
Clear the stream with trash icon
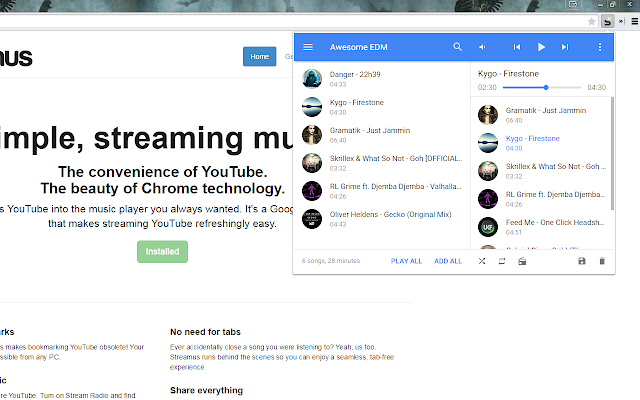pyautogui.click(x=602, y=261)
